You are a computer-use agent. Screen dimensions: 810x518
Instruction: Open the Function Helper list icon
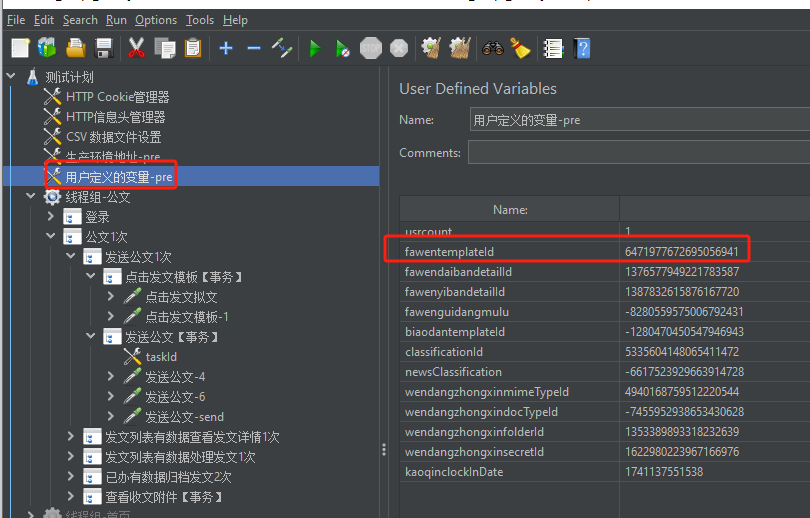554,49
